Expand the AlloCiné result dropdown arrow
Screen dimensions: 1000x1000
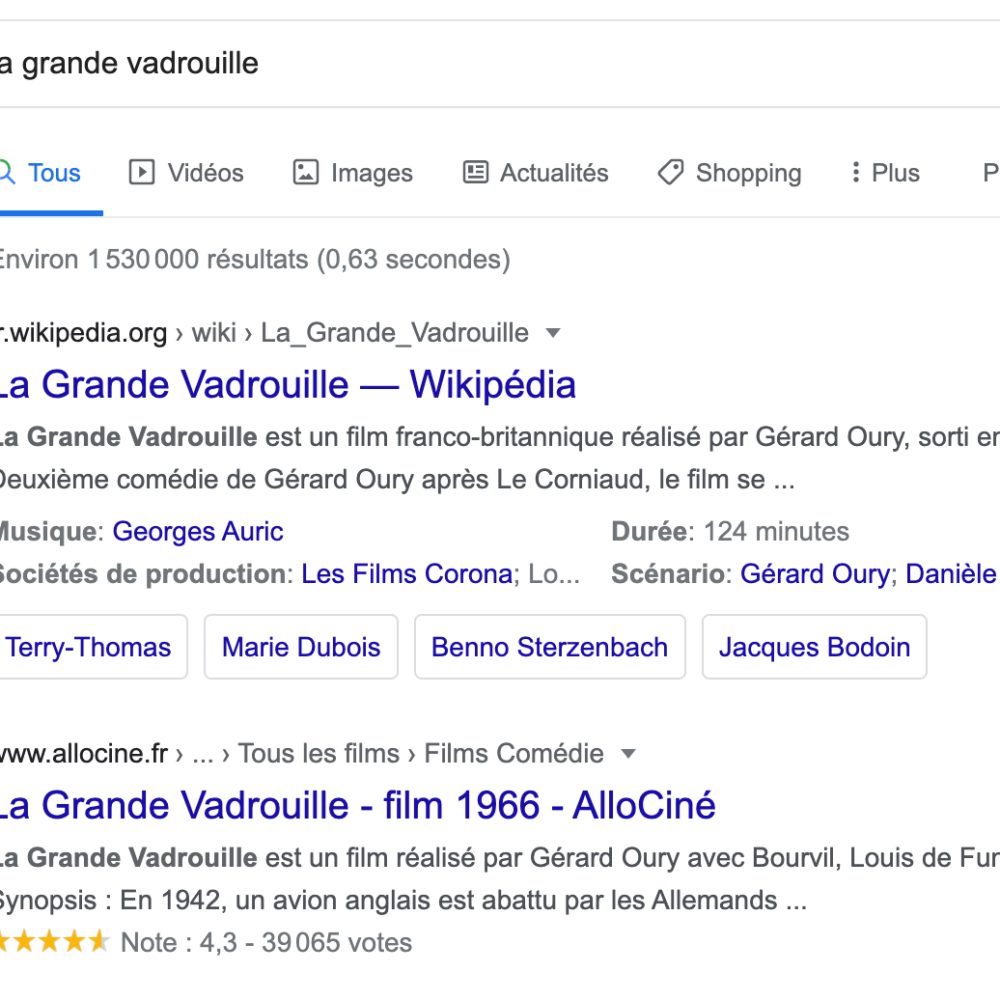628,753
